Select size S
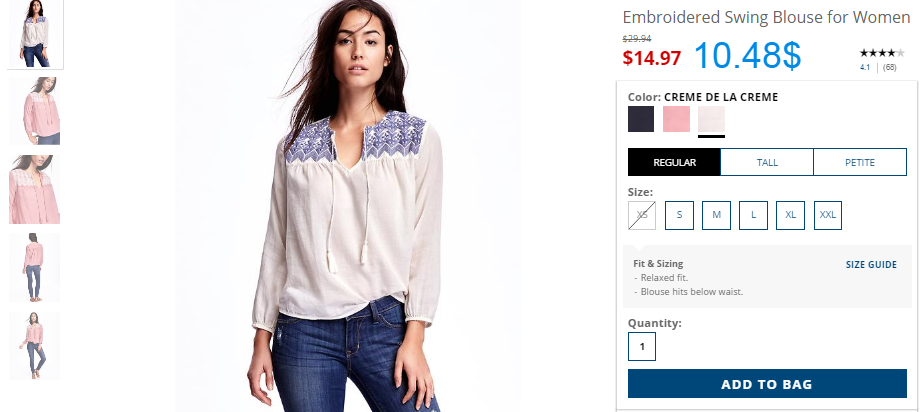922x412 pixels. [679, 215]
